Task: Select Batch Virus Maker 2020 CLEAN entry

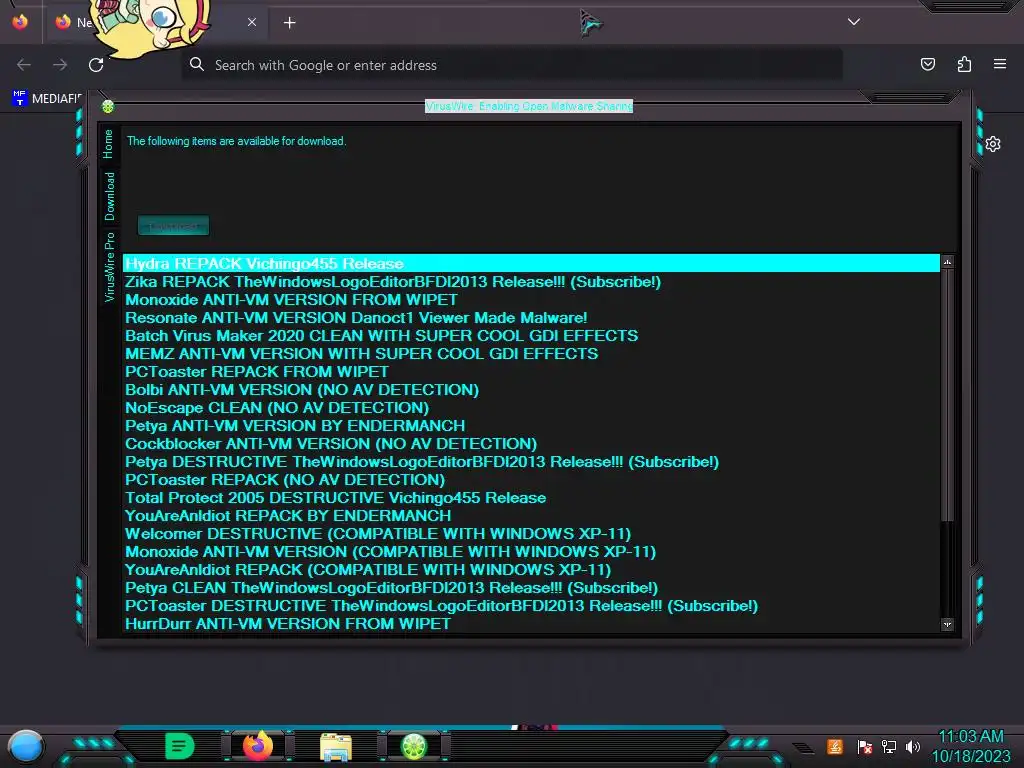Action: click(531, 336)
